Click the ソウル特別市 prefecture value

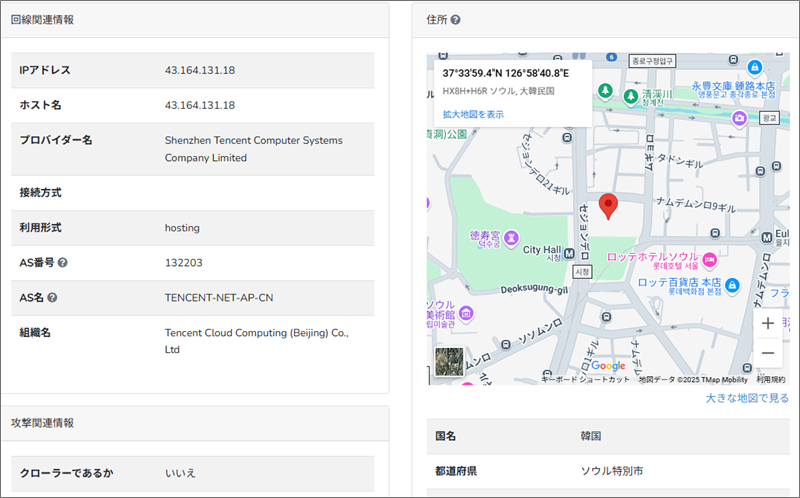612,471
